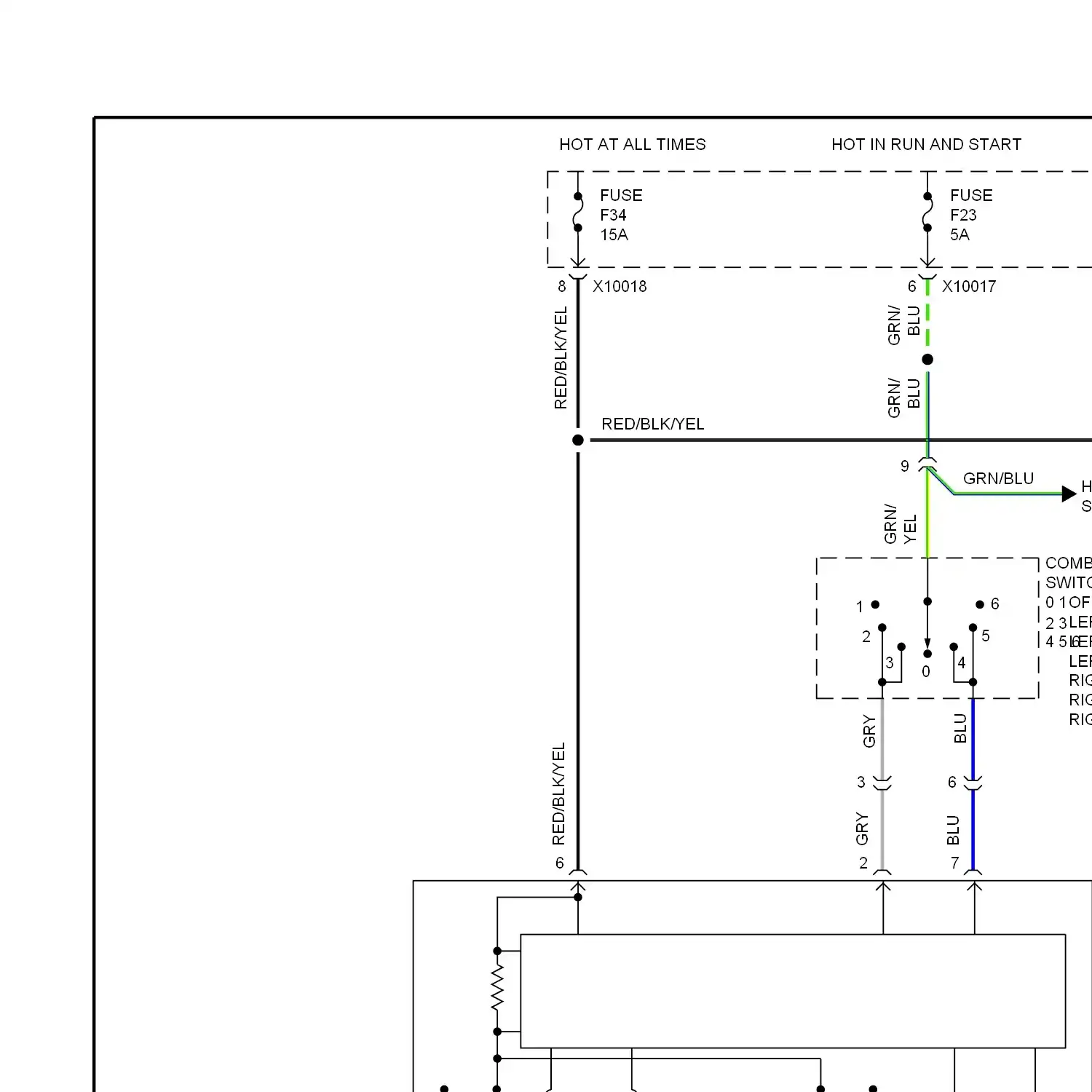Select the HOT AT ALL TIMES label
1092x1092 pixels.
(x=632, y=144)
